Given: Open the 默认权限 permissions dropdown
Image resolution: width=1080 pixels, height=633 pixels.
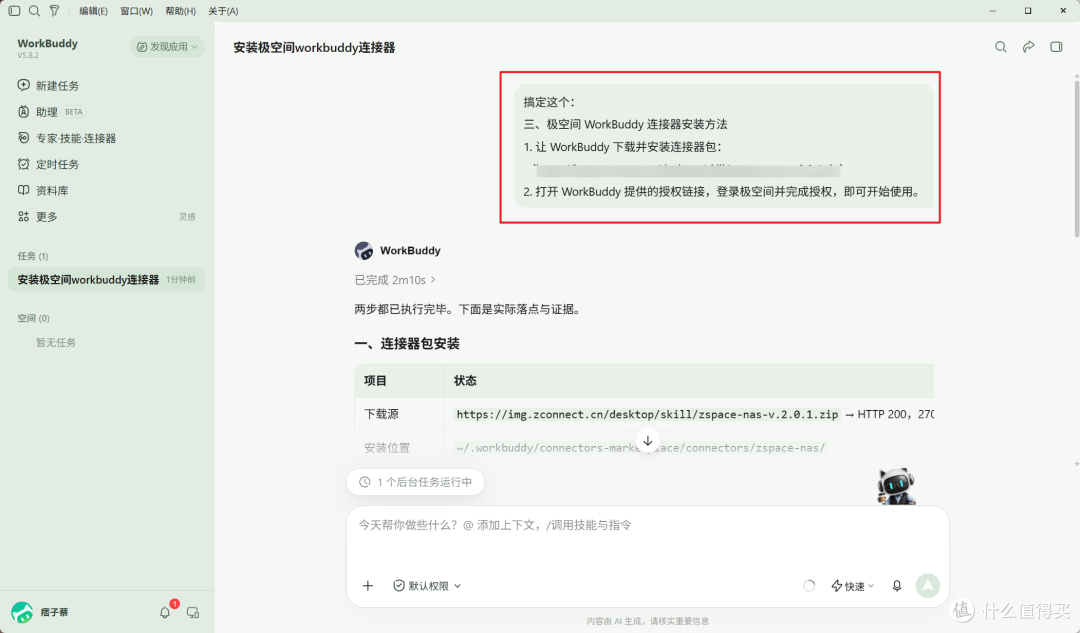Looking at the screenshot, I should [x=427, y=585].
